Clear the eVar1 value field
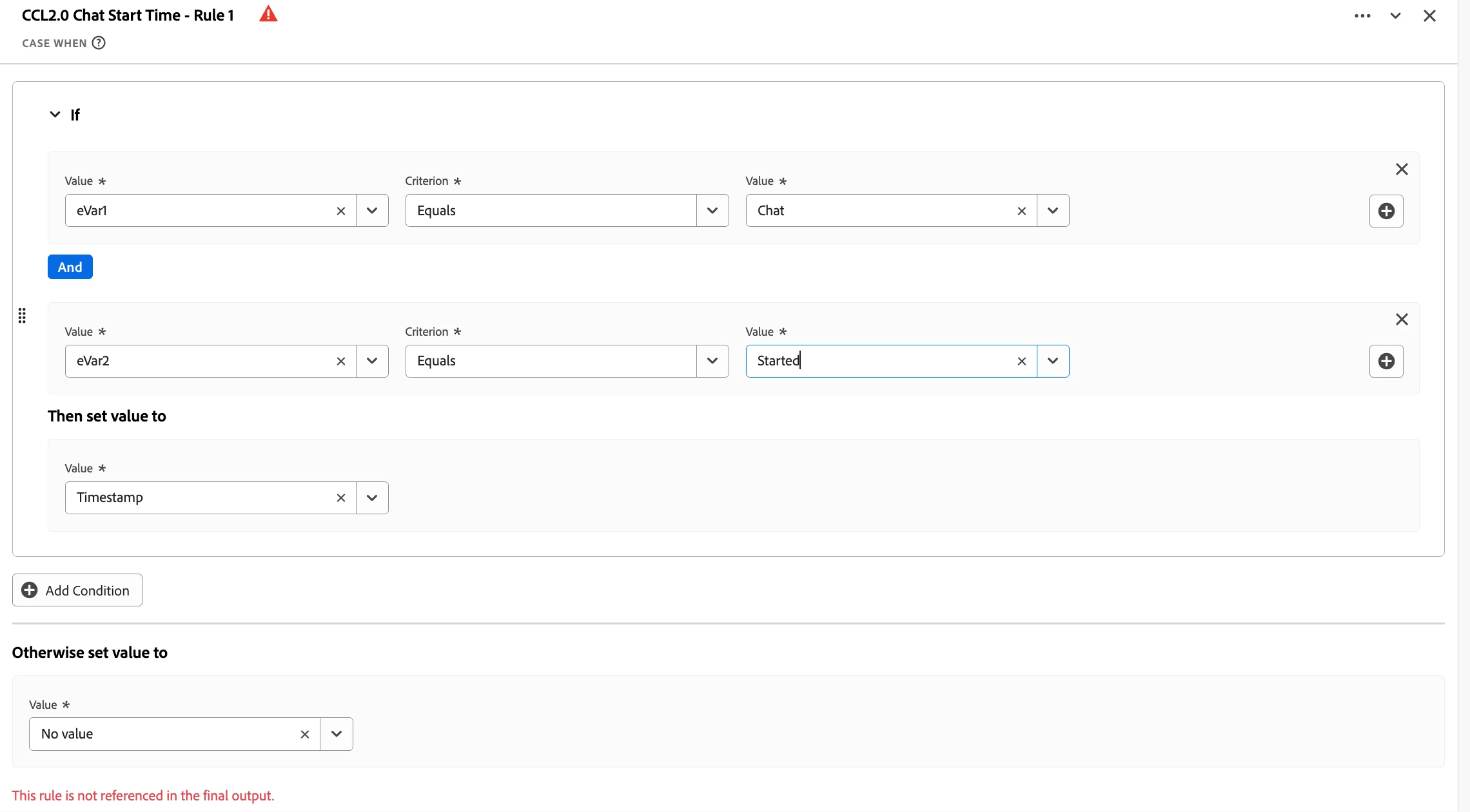 pos(341,211)
